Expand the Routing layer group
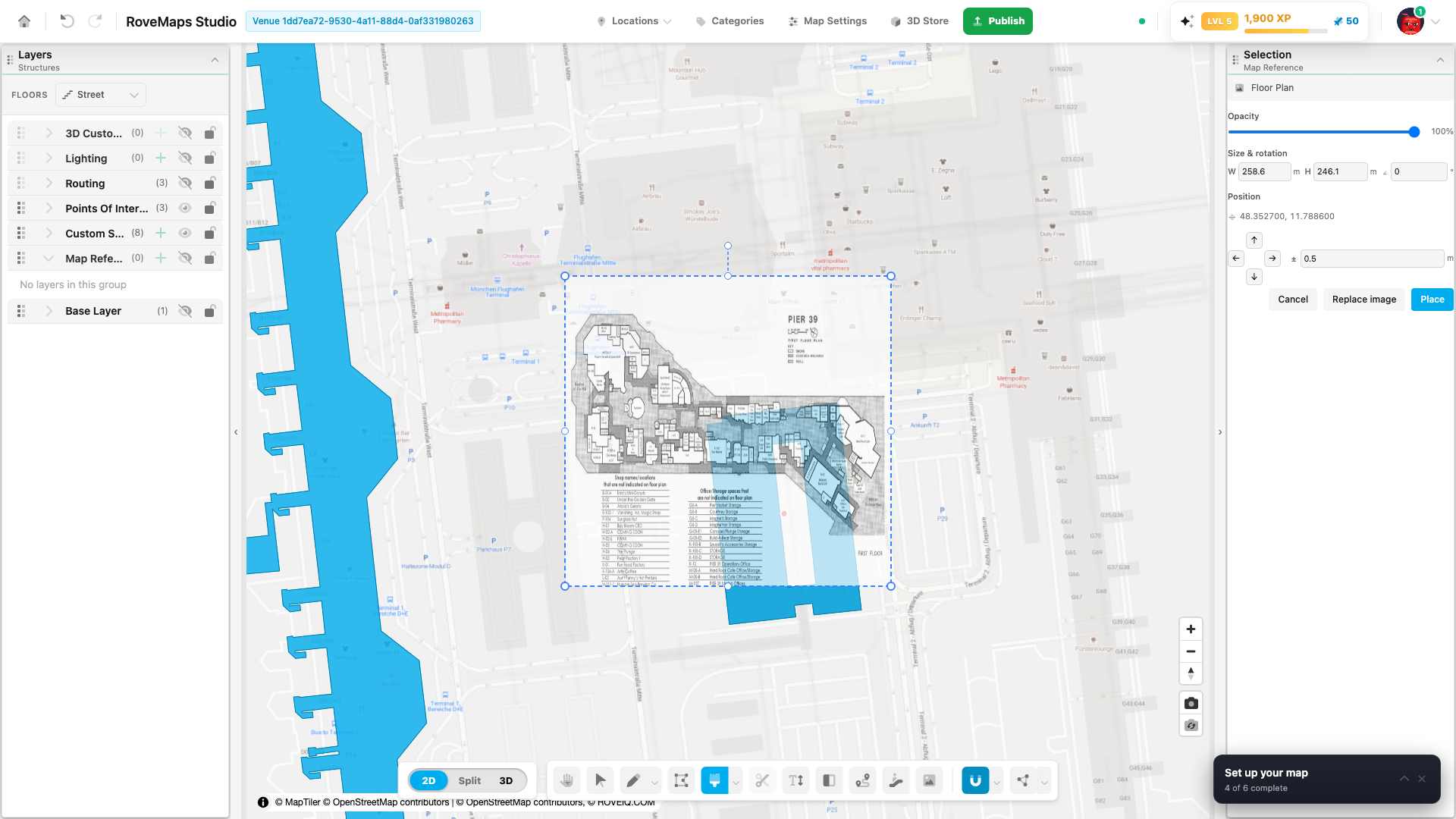Viewport: 1456px width, 819px height. pos(49,183)
